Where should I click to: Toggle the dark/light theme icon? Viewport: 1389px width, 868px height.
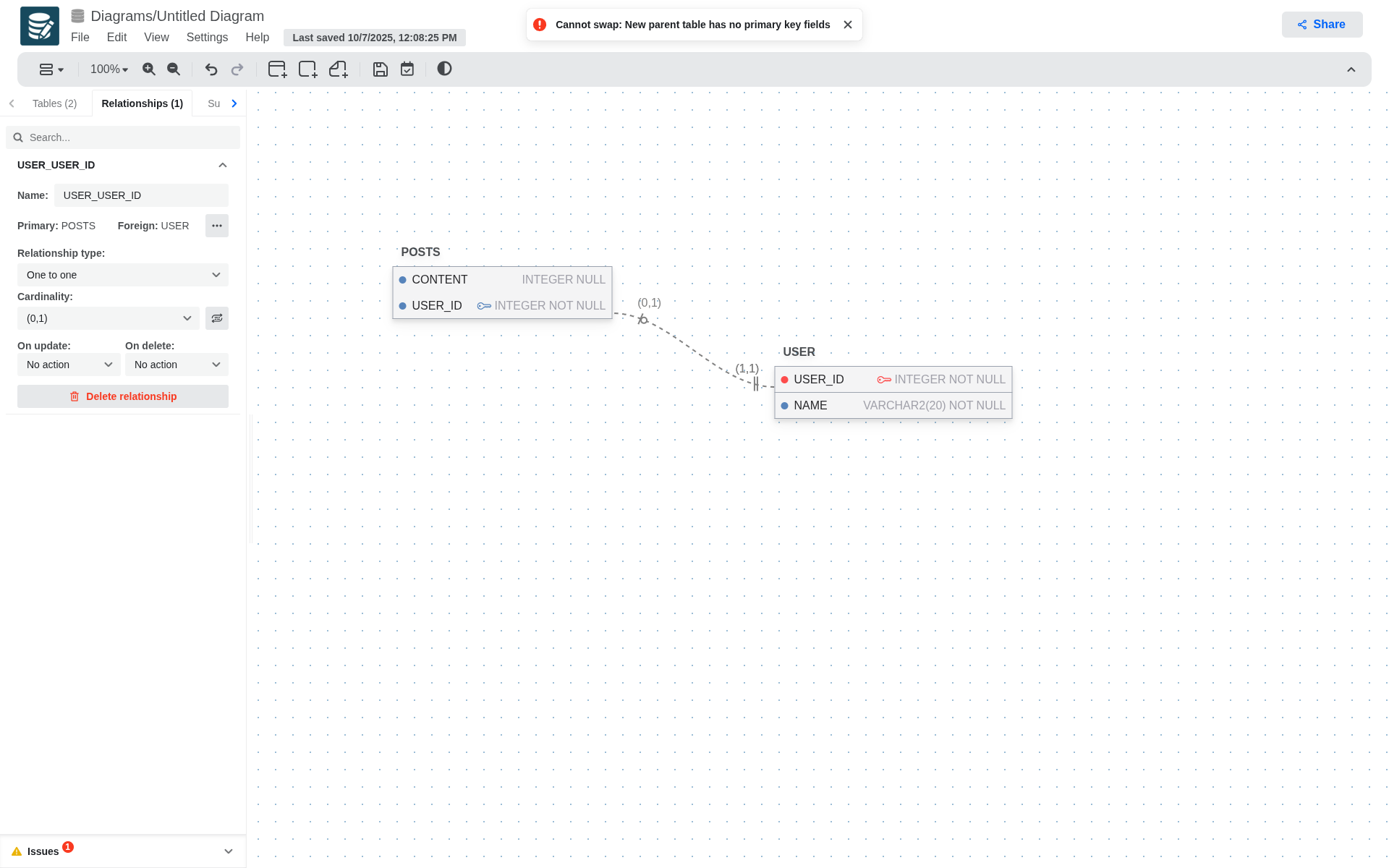coord(444,69)
